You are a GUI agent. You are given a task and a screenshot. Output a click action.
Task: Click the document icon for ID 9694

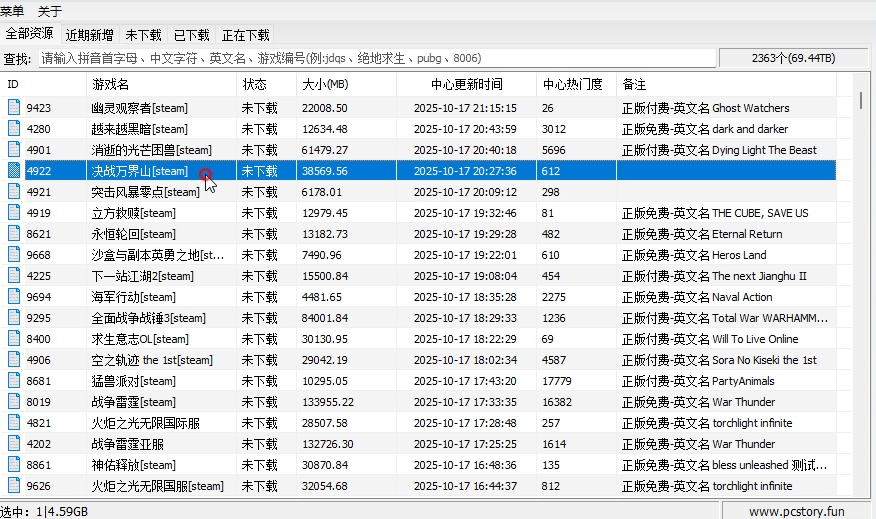click(x=14, y=297)
